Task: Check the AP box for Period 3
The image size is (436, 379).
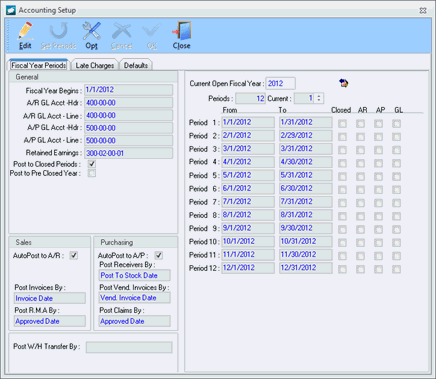Action: 378,150
